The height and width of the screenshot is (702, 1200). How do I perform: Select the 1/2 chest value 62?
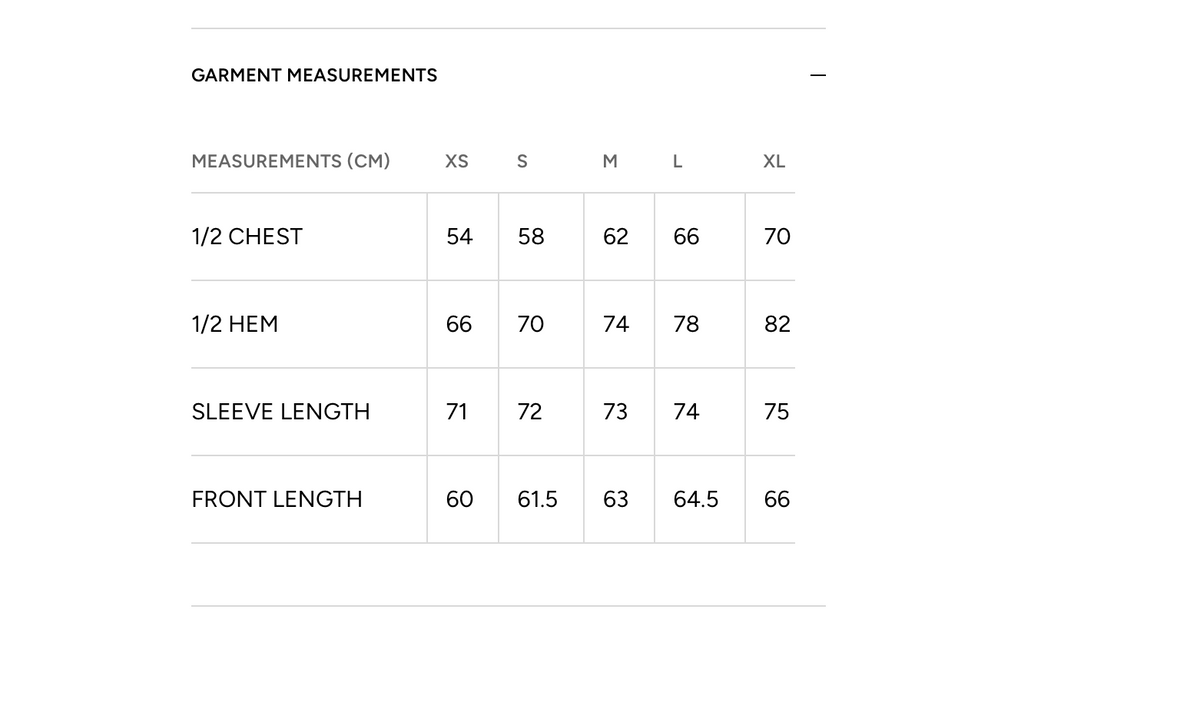616,237
